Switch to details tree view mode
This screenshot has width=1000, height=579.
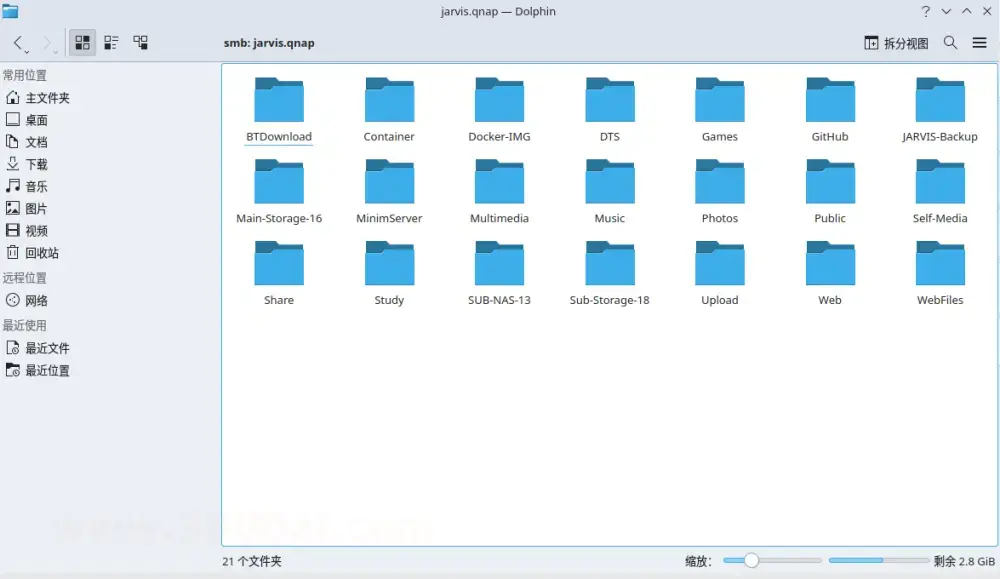[x=141, y=43]
